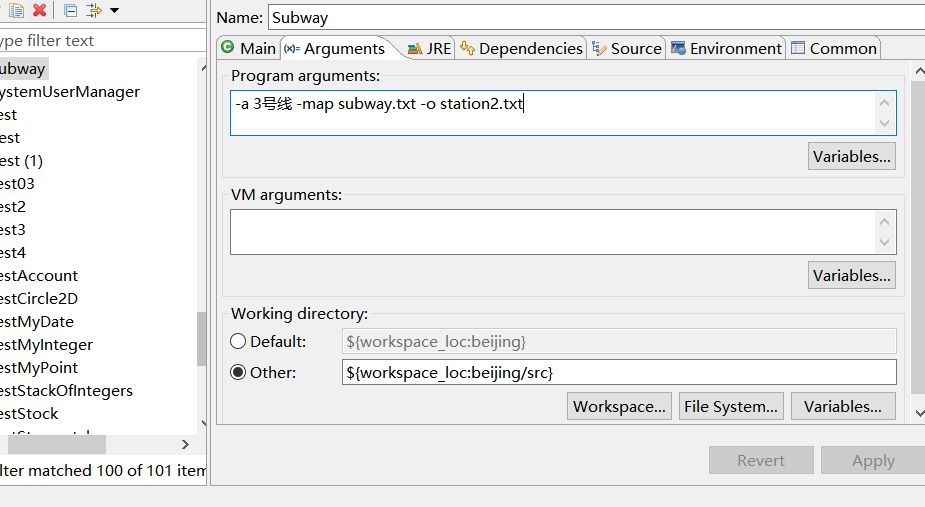Click the filter launch configurations icon
This screenshot has height=507, width=925.
coord(94,10)
